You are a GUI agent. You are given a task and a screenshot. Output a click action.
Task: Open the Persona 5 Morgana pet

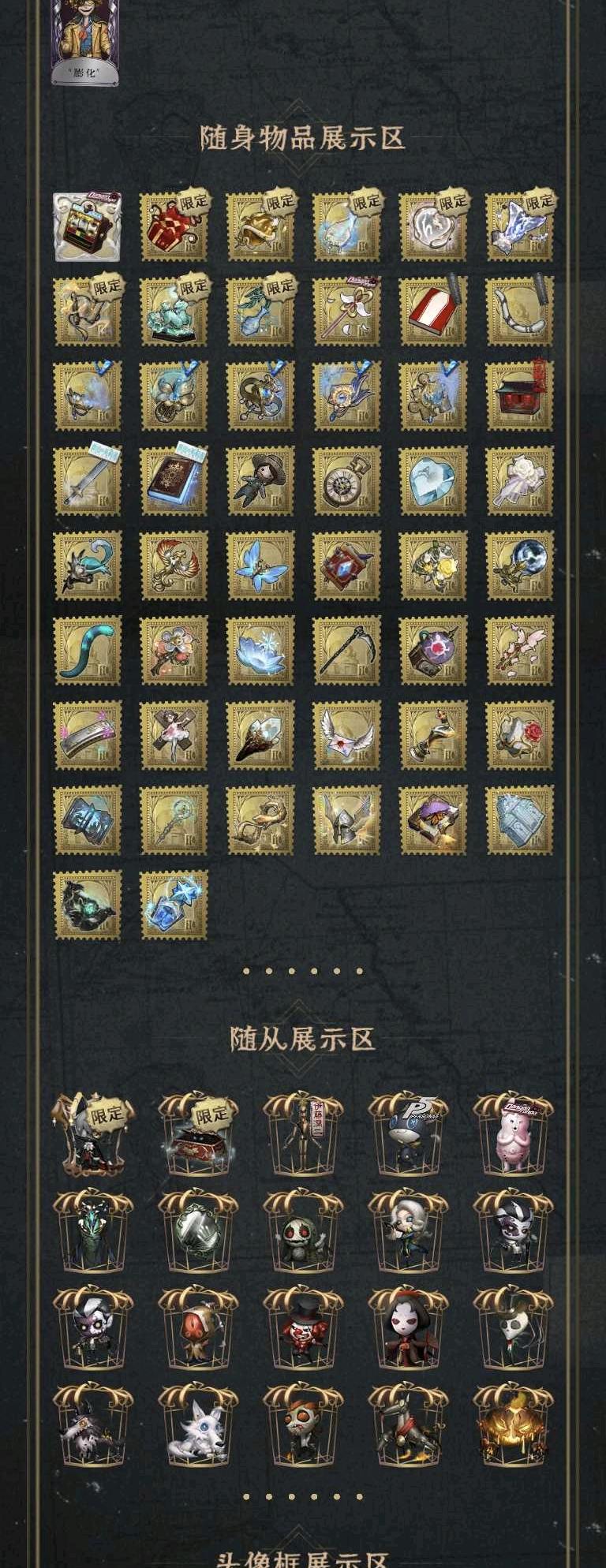coord(408,1133)
